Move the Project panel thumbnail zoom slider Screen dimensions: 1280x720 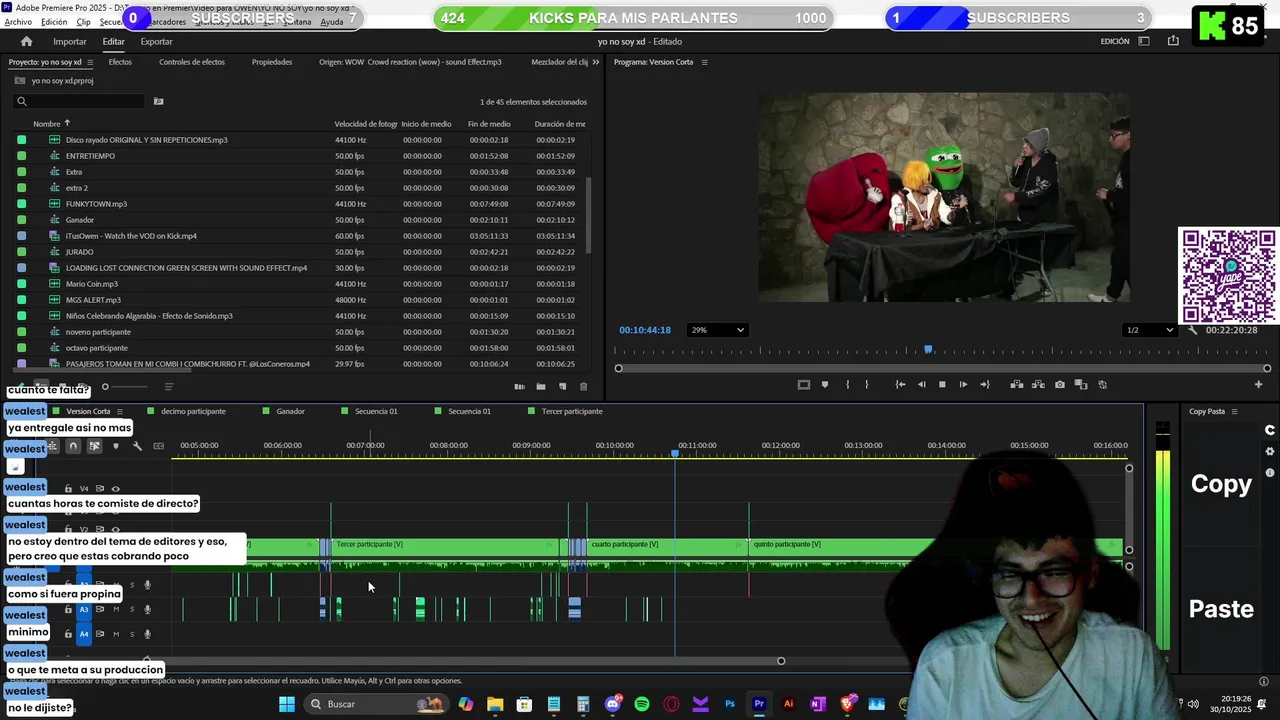(x=105, y=387)
